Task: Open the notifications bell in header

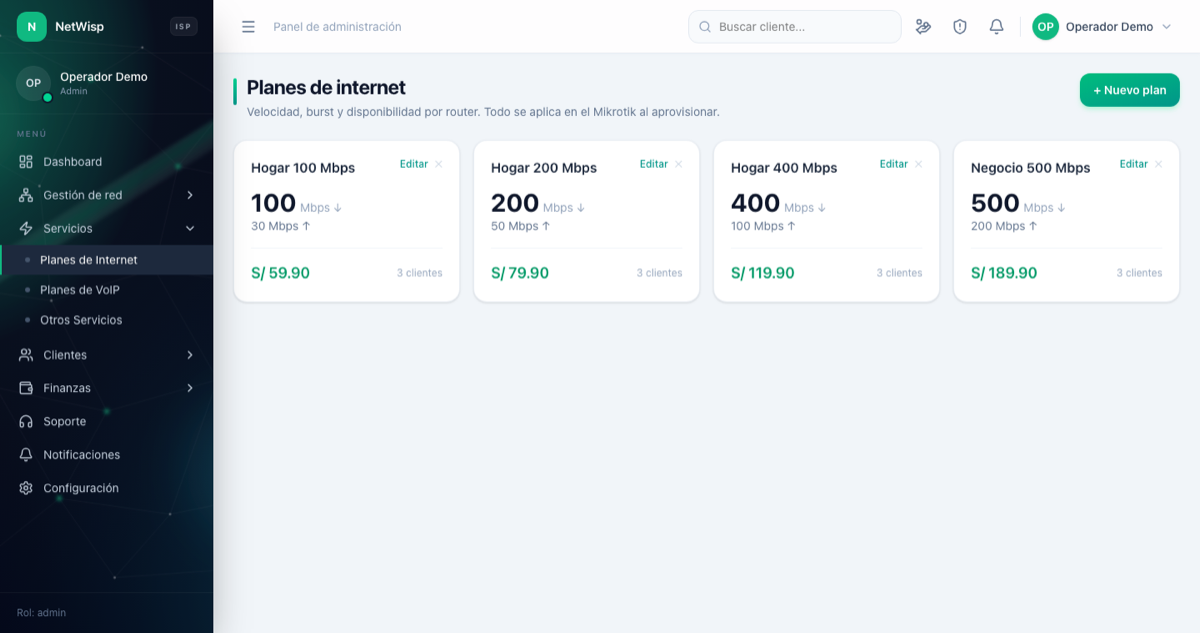Action: pyautogui.click(x=996, y=27)
